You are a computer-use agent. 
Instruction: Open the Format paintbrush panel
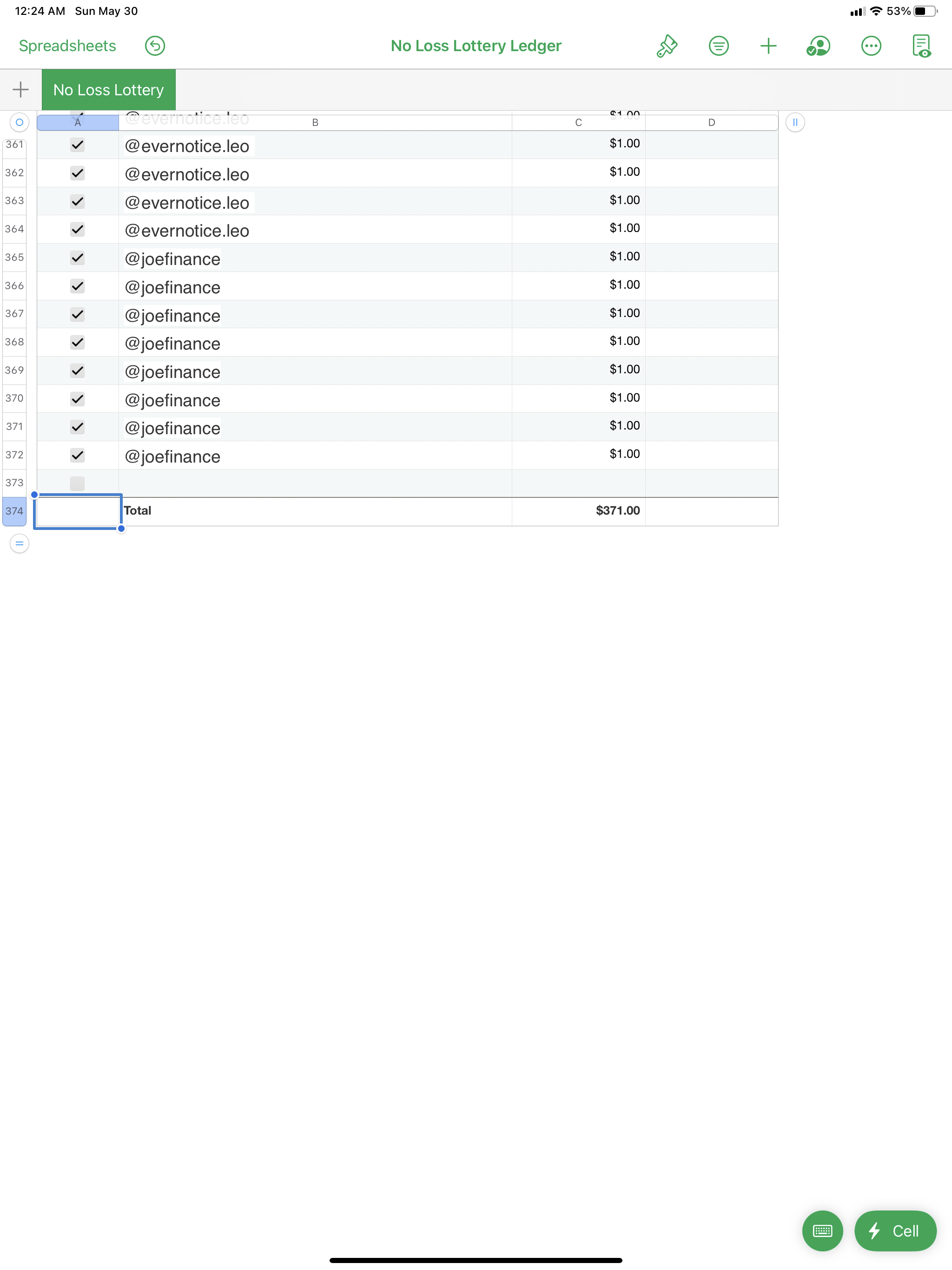click(x=667, y=46)
